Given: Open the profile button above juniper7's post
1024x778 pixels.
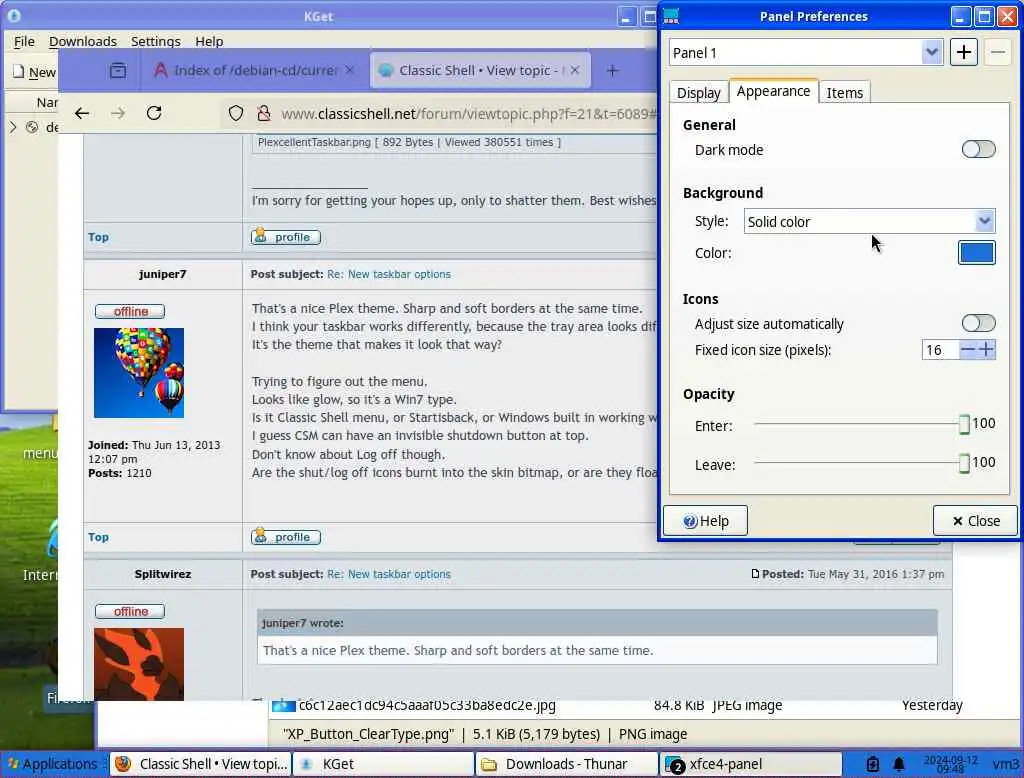Looking at the screenshot, I should (286, 237).
